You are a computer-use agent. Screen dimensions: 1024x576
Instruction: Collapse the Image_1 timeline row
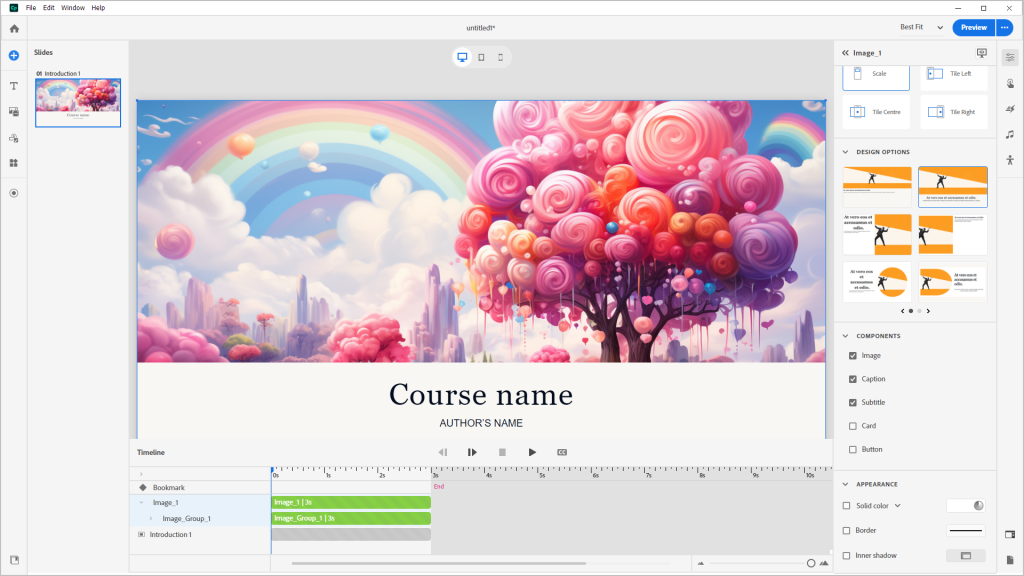point(141,503)
